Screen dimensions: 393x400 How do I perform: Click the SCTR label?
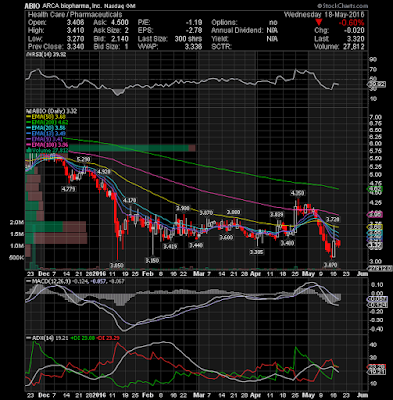tap(221, 47)
